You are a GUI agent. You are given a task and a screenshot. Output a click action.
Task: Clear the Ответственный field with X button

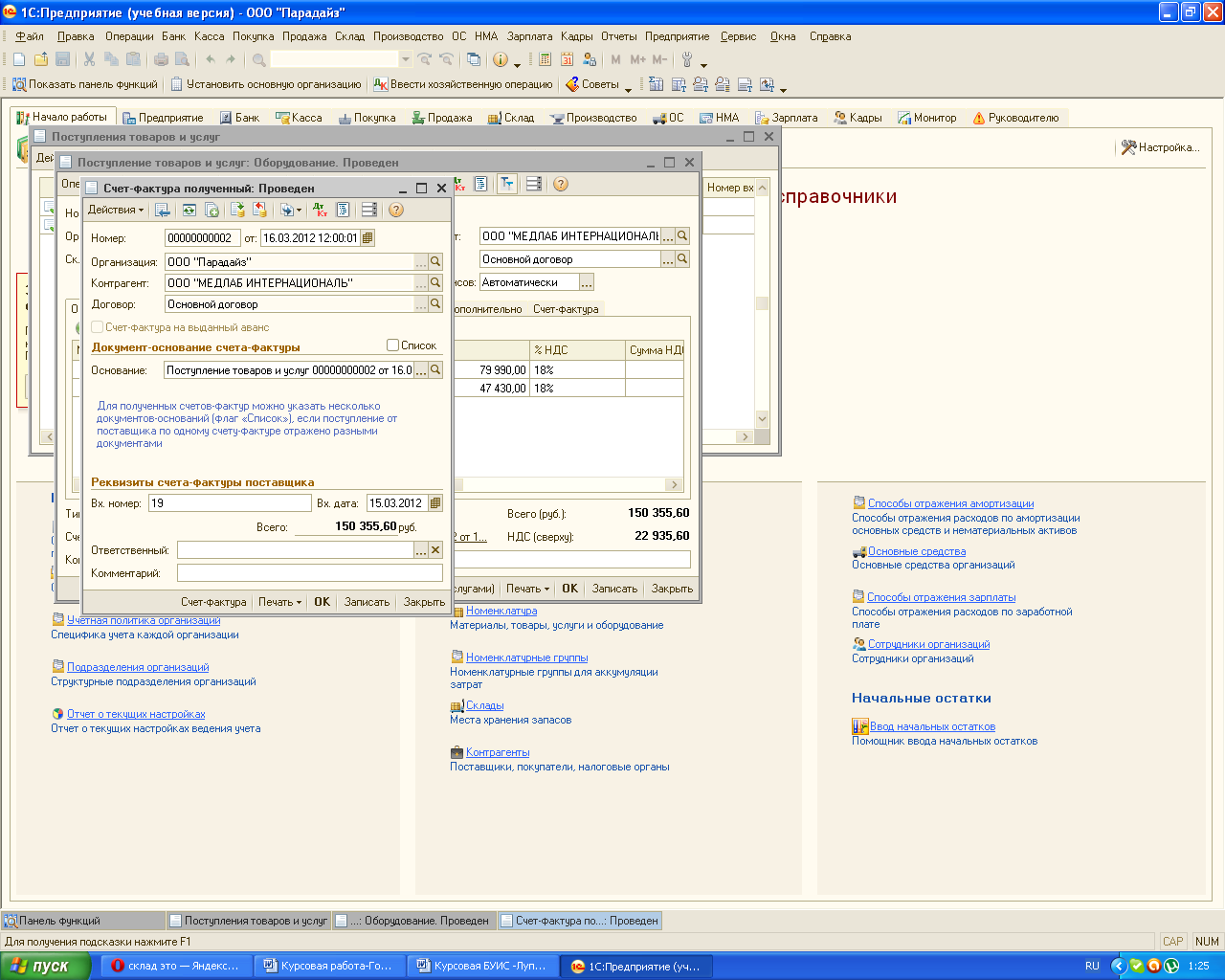(x=435, y=550)
